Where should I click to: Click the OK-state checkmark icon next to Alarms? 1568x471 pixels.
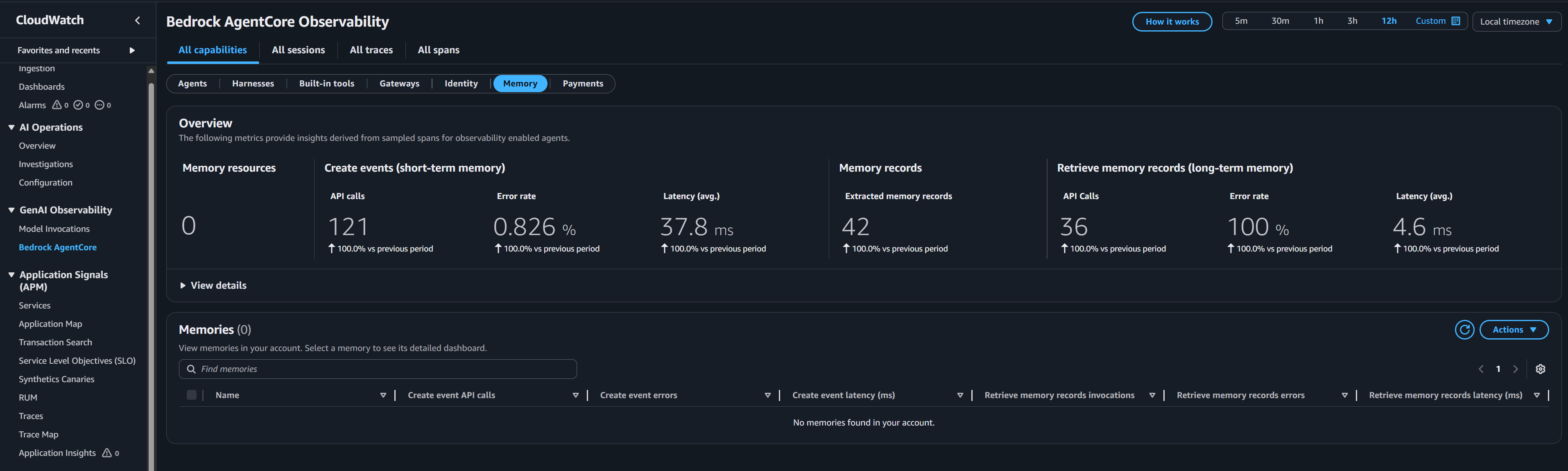(x=78, y=105)
